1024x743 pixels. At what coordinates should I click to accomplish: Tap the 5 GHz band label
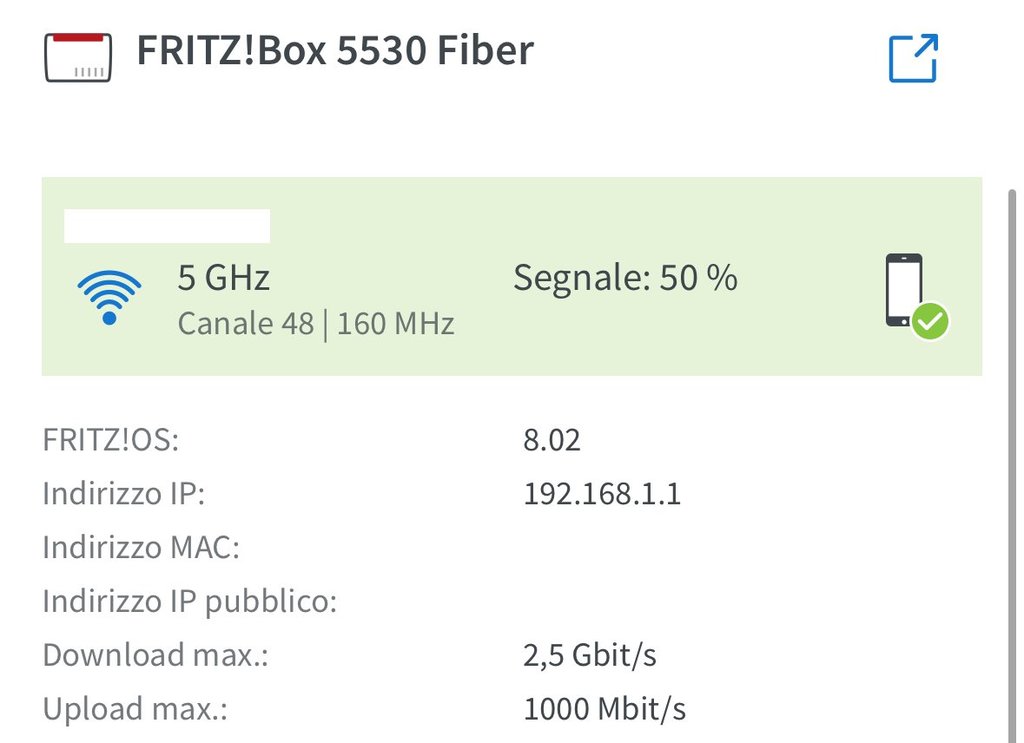click(224, 277)
